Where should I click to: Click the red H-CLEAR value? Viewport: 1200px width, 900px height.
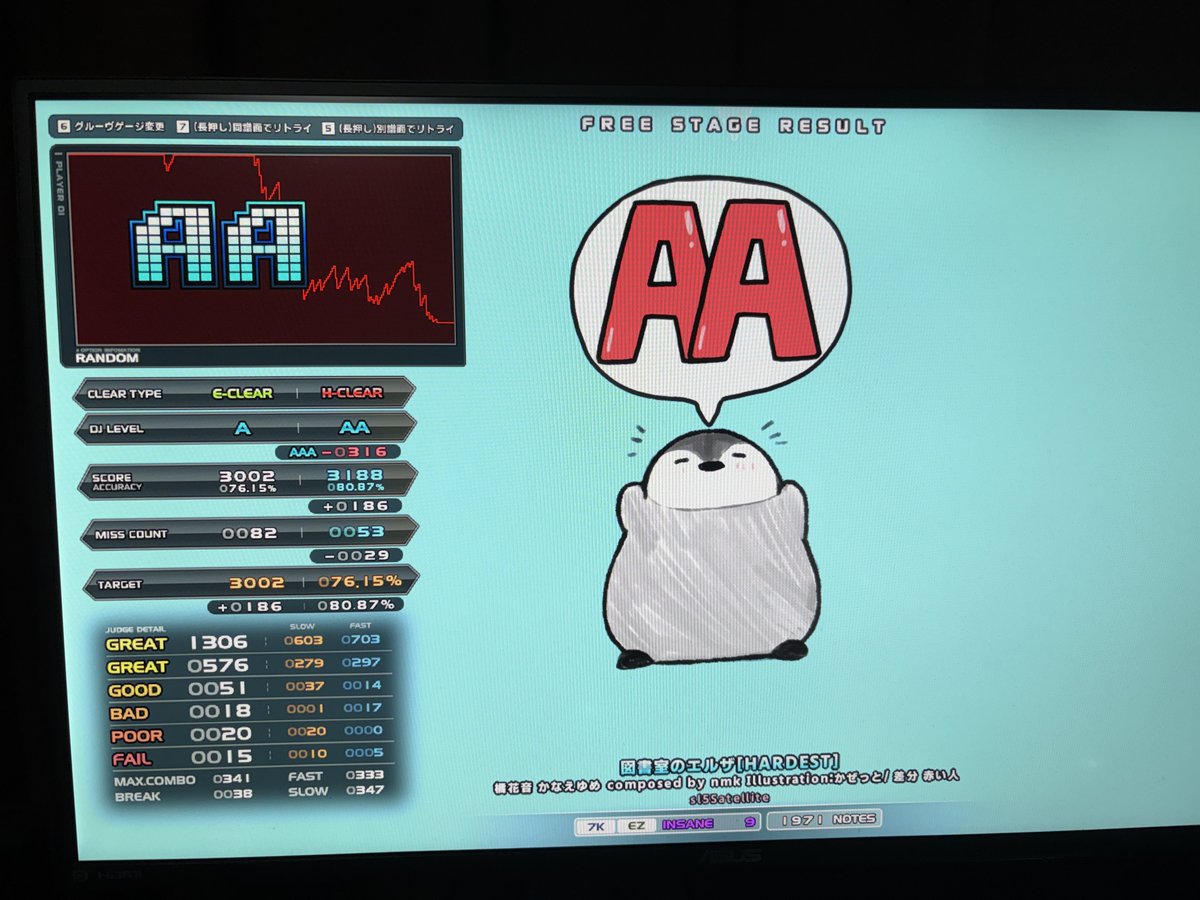(352, 393)
